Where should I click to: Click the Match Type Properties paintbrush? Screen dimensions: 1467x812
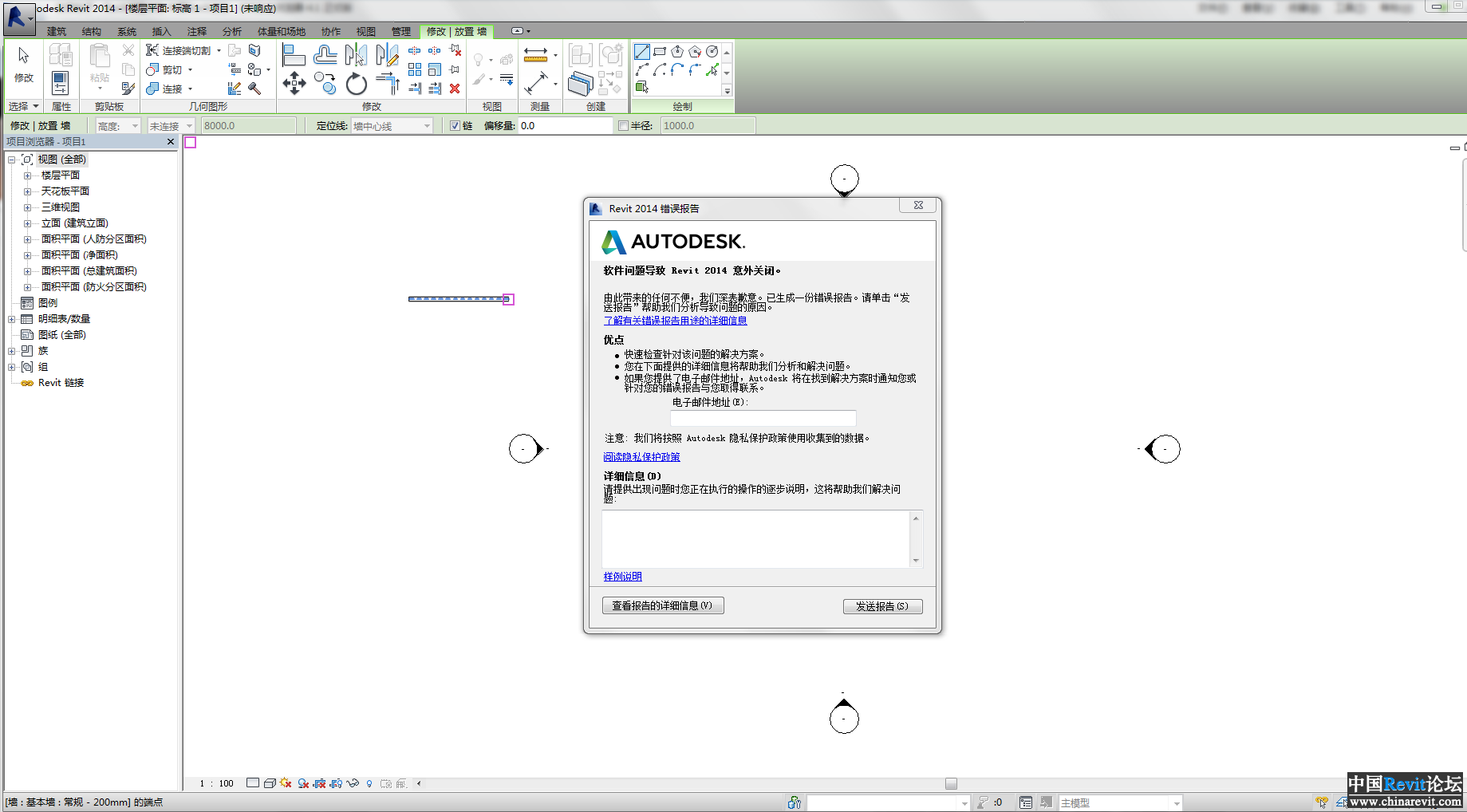pyautogui.click(x=128, y=89)
